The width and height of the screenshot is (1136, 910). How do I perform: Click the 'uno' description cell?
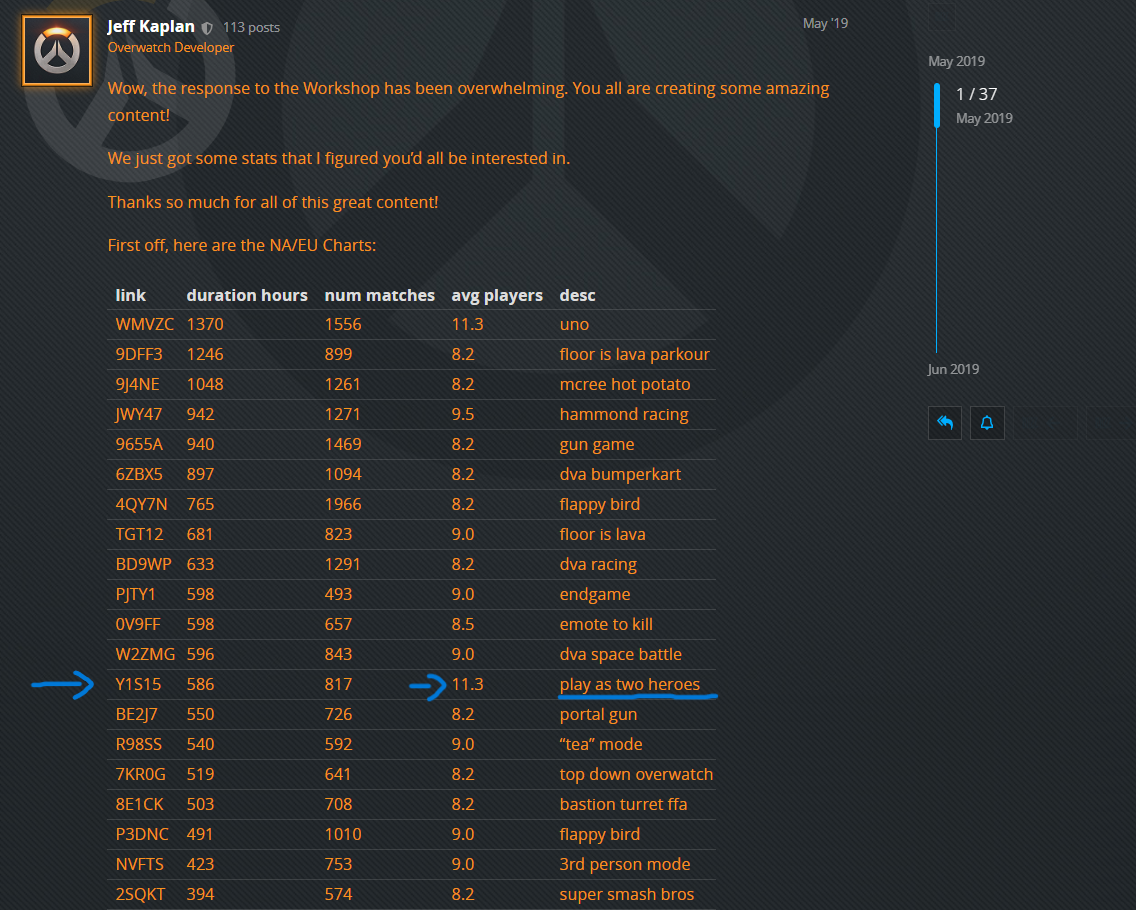click(x=575, y=325)
